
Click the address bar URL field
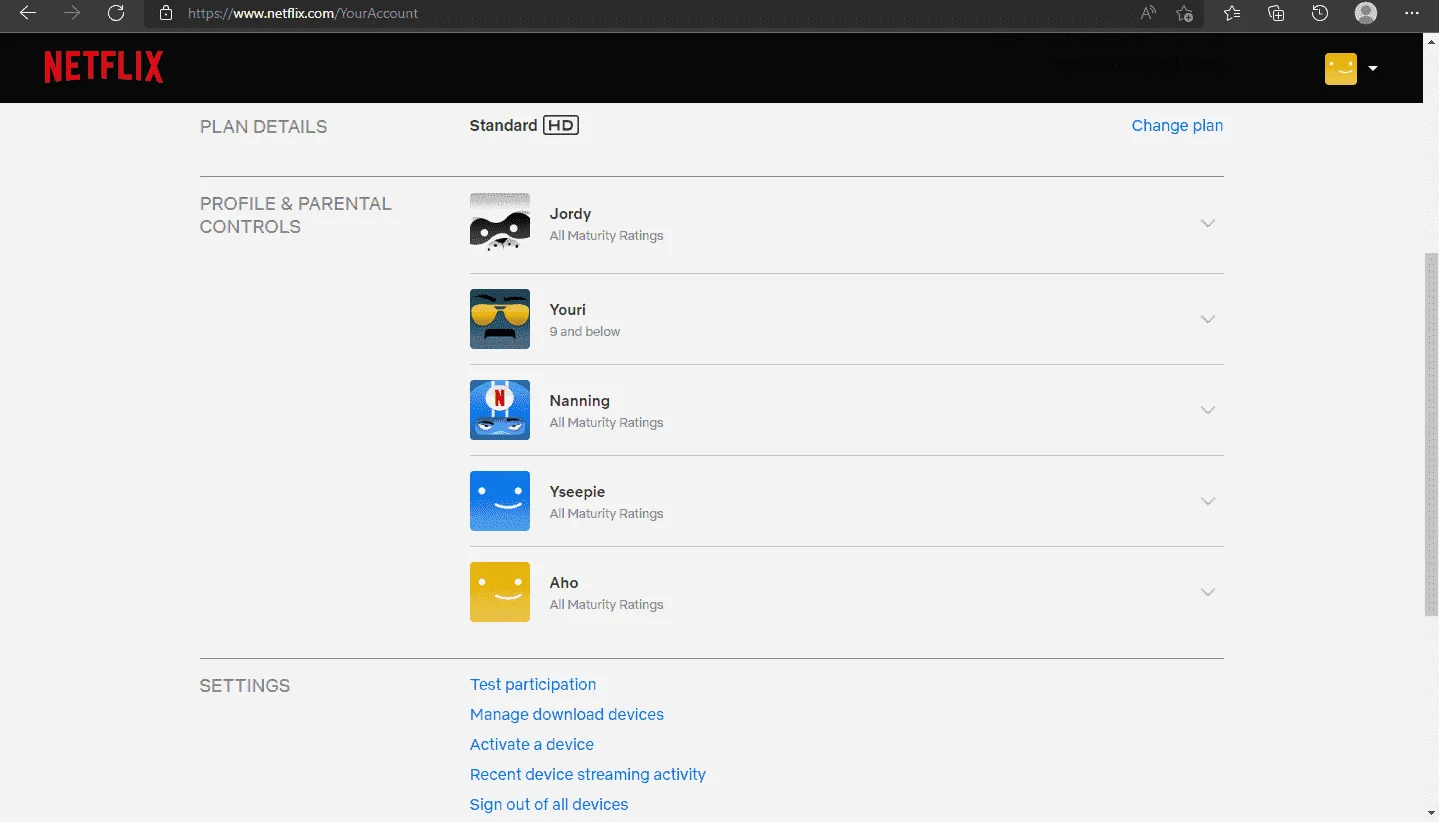point(640,13)
